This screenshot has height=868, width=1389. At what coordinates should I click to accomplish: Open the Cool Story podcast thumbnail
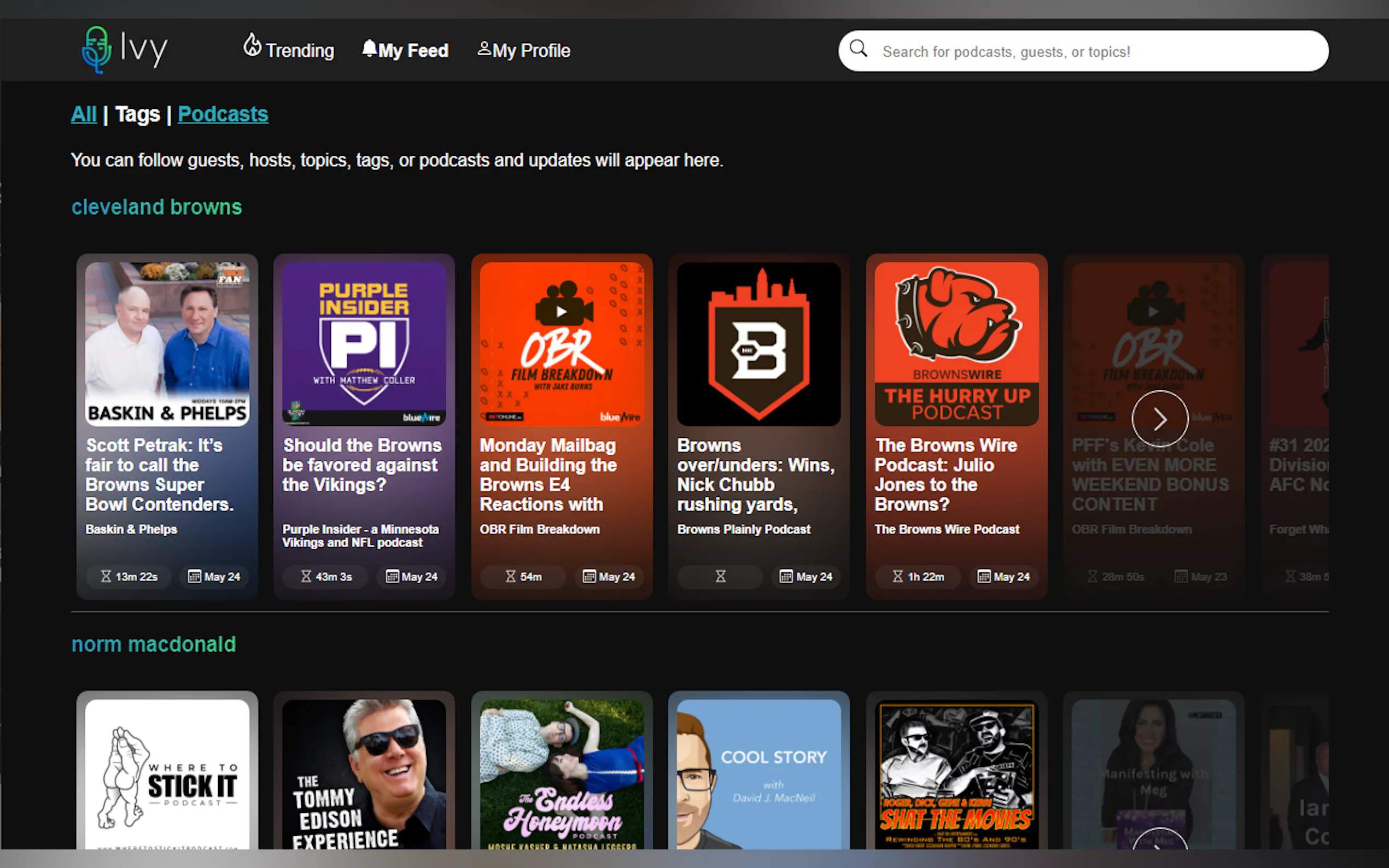[758, 774]
